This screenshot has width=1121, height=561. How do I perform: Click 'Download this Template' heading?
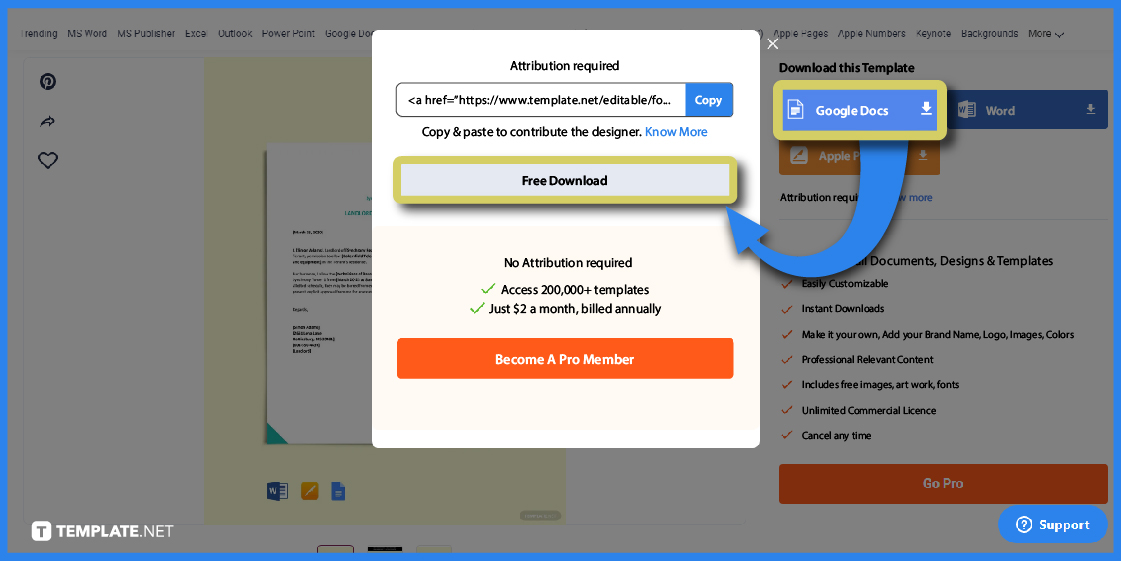point(846,68)
